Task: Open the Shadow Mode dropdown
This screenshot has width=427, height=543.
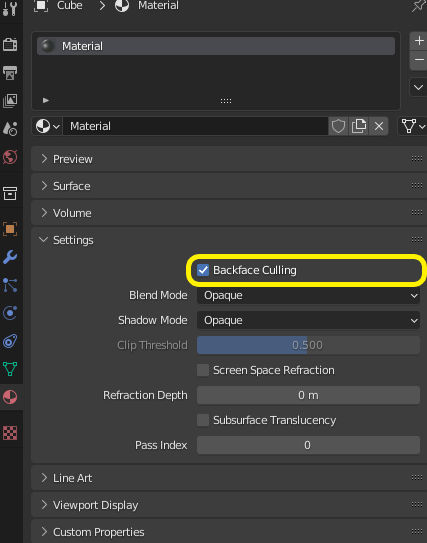Action: click(x=308, y=320)
